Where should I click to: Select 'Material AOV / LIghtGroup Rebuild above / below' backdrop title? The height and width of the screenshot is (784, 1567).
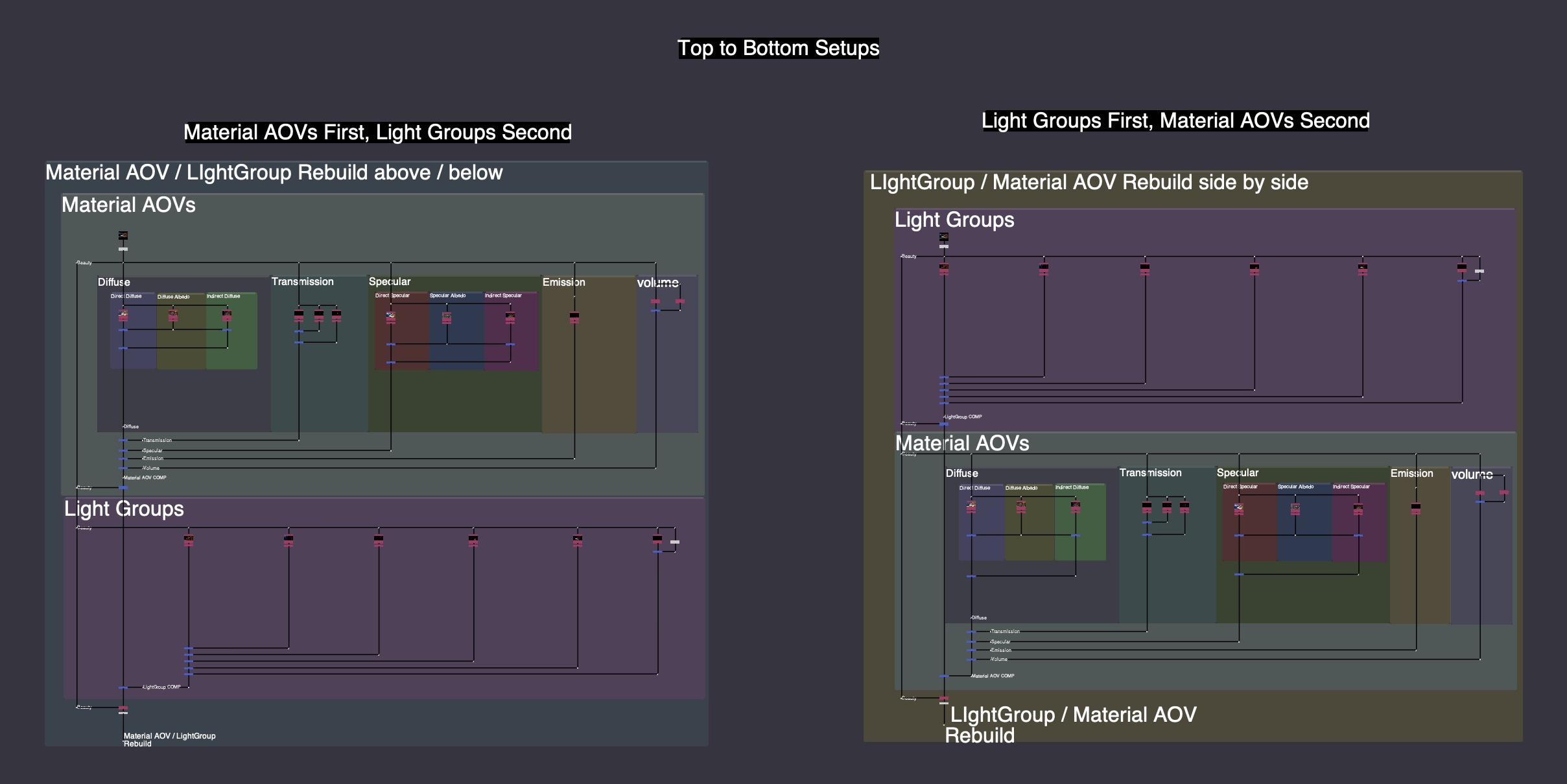click(274, 172)
